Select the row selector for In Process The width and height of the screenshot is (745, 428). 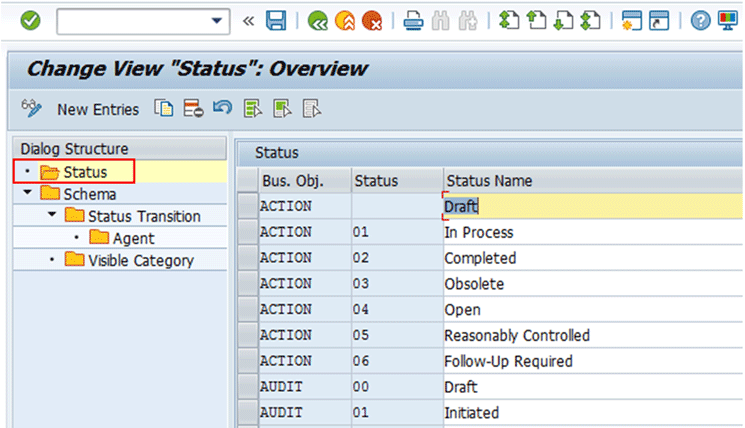tap(246, 232)
